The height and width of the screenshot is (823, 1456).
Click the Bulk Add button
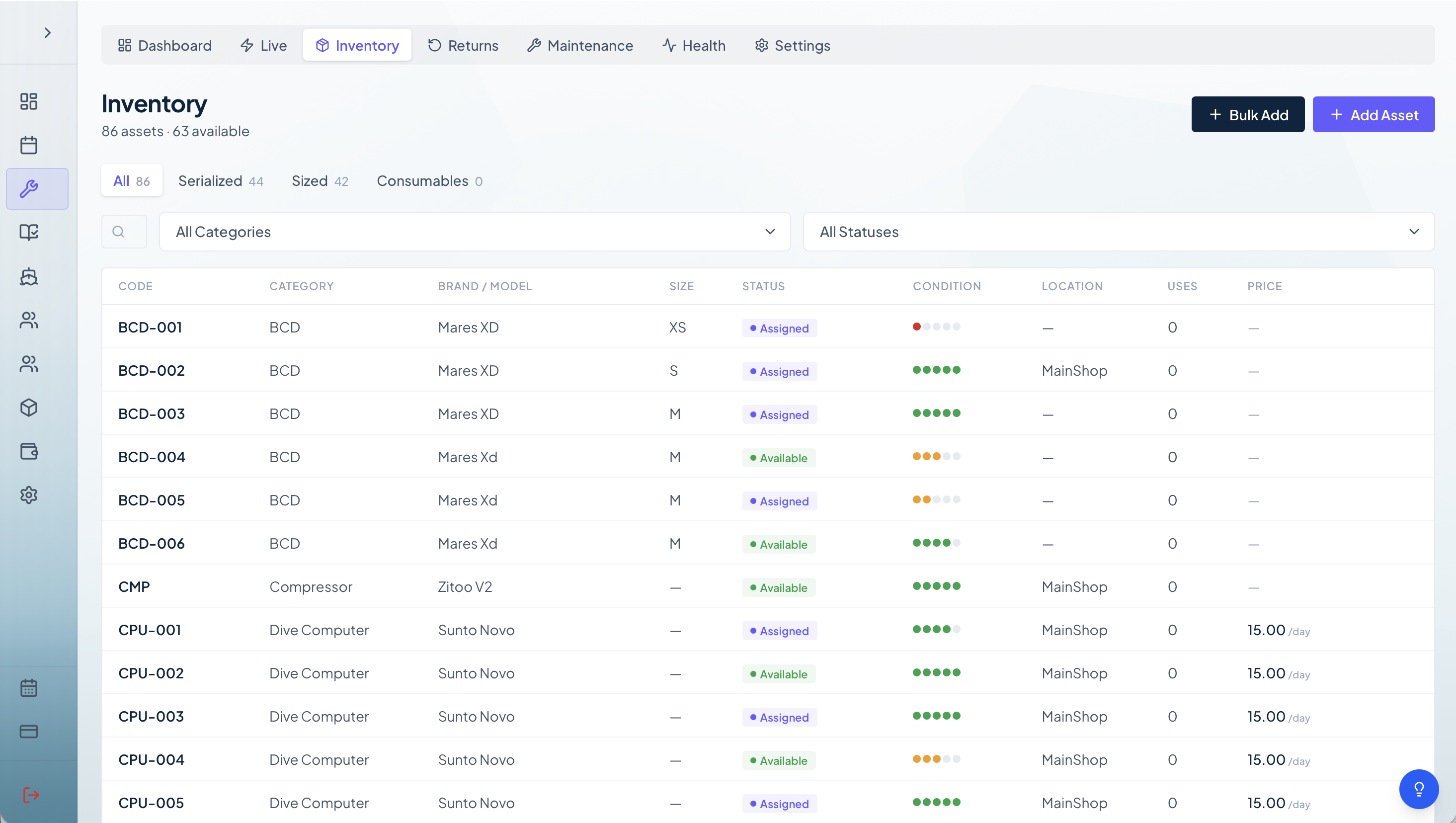point(1248,115)
